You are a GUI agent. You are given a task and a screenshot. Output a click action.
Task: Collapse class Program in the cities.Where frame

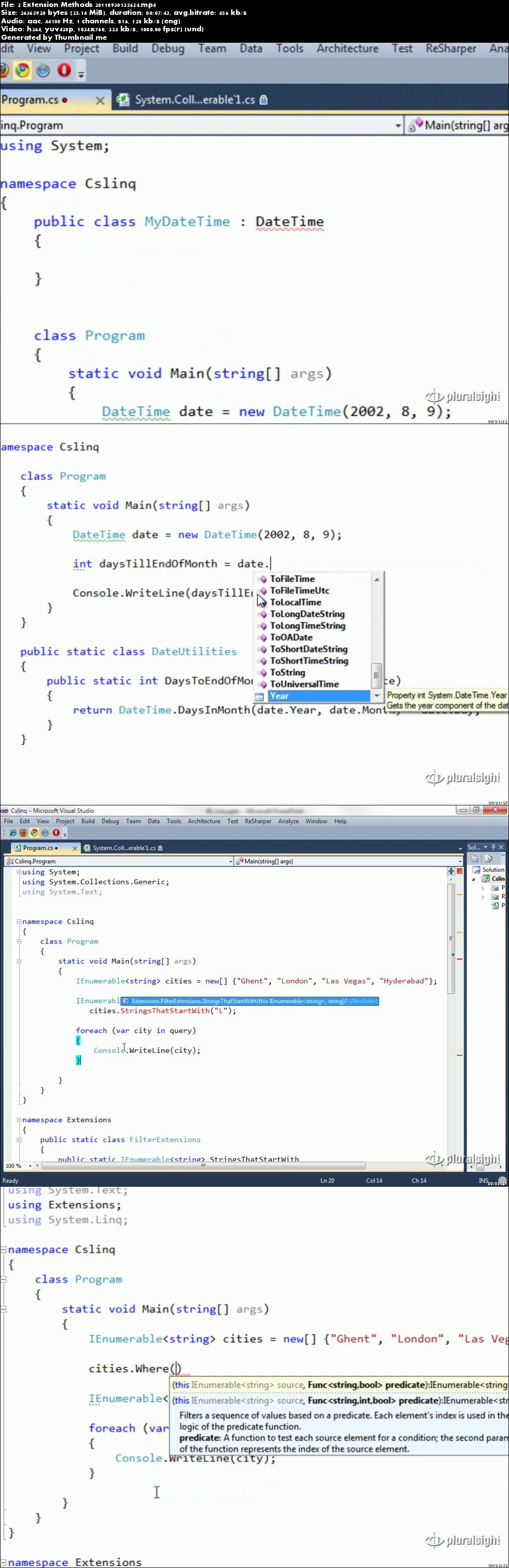[x=3, y=1280]
